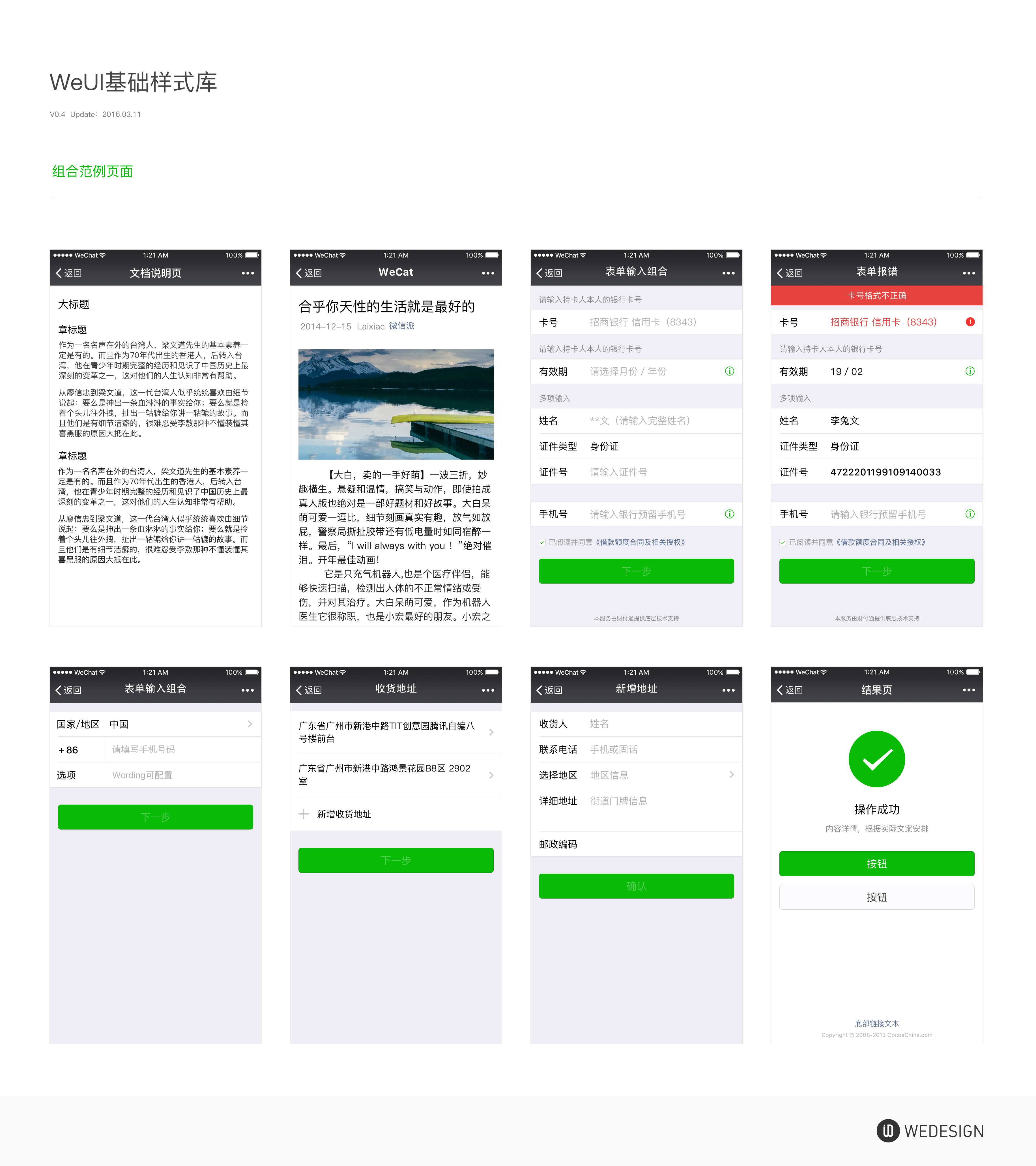Click the lake photo in WeCat article
The height and width of the screenshot is (1166, 1036).
click(396, 404)
